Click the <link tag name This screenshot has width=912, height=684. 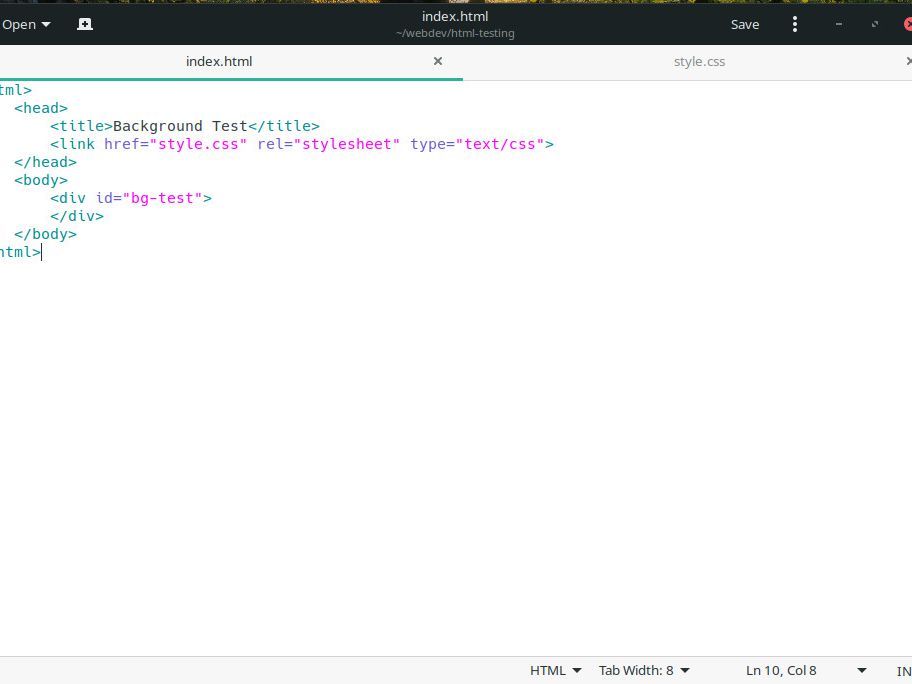73,144
